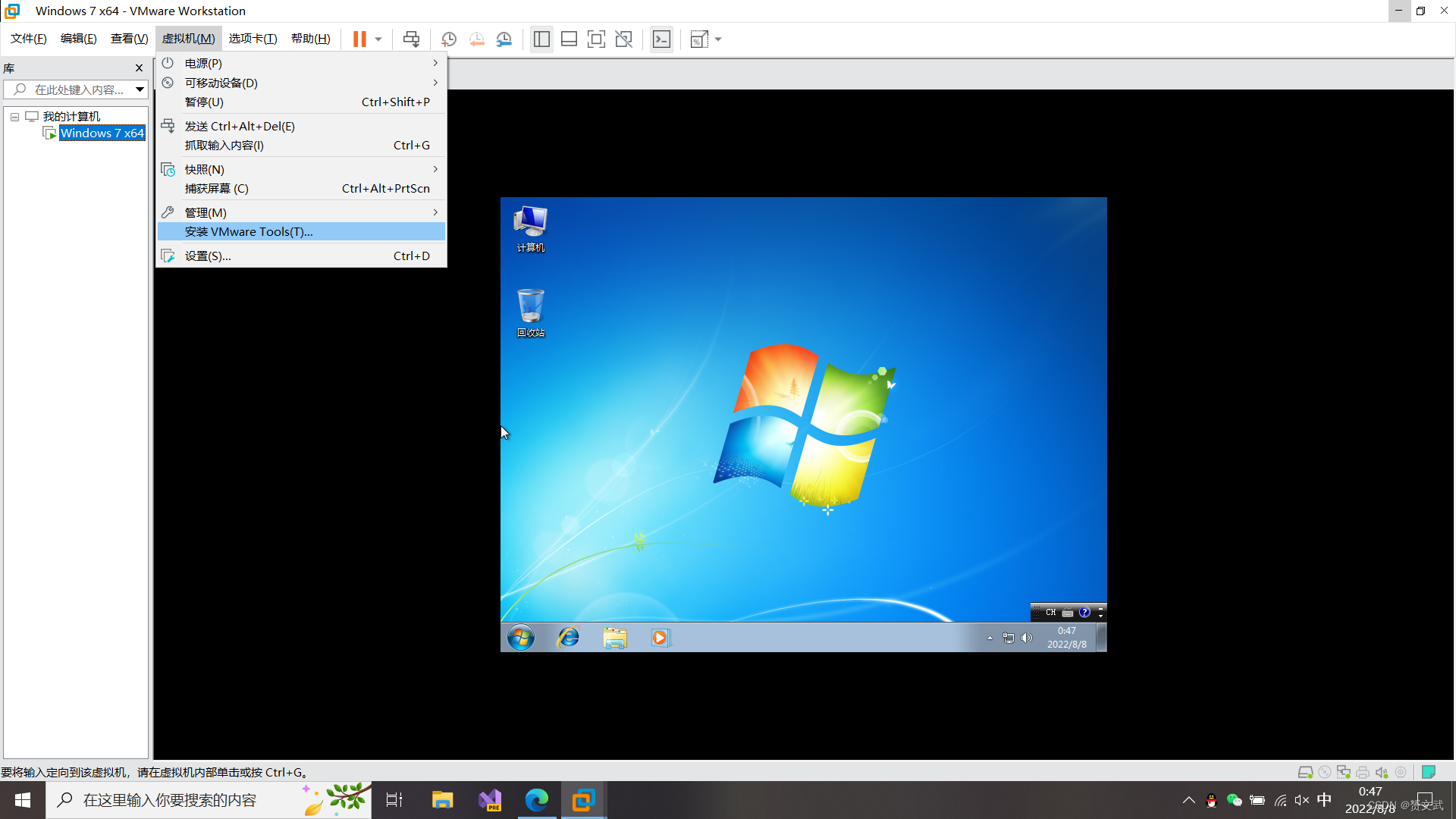Click the stretch guest display icon
Screen dimensions: 1456x819
point(699,39)
